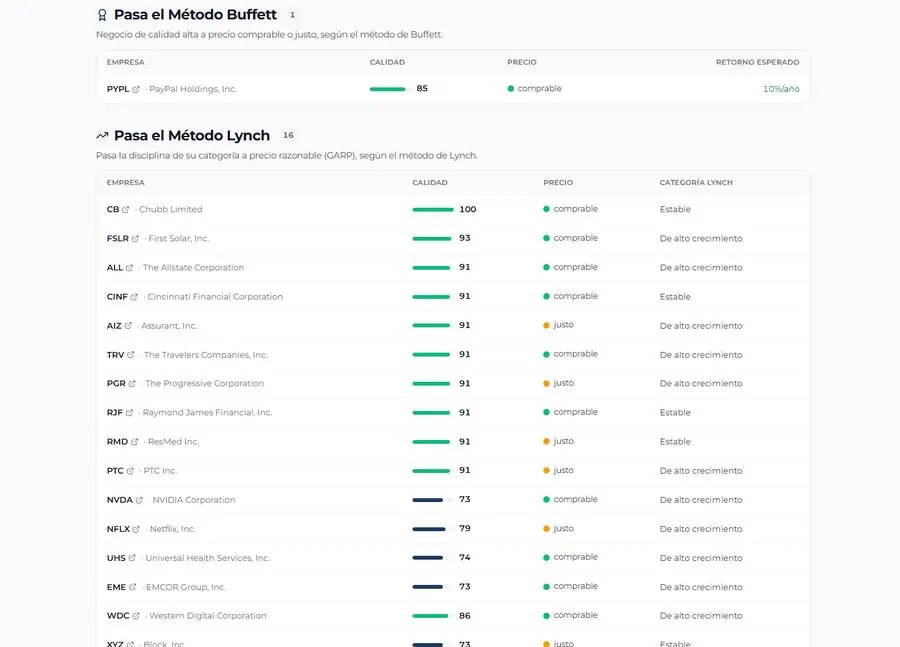Click the 'PayPal Holdings, Inc.' company name
Viewport: 900px width, 647px height.
[193, 89]
